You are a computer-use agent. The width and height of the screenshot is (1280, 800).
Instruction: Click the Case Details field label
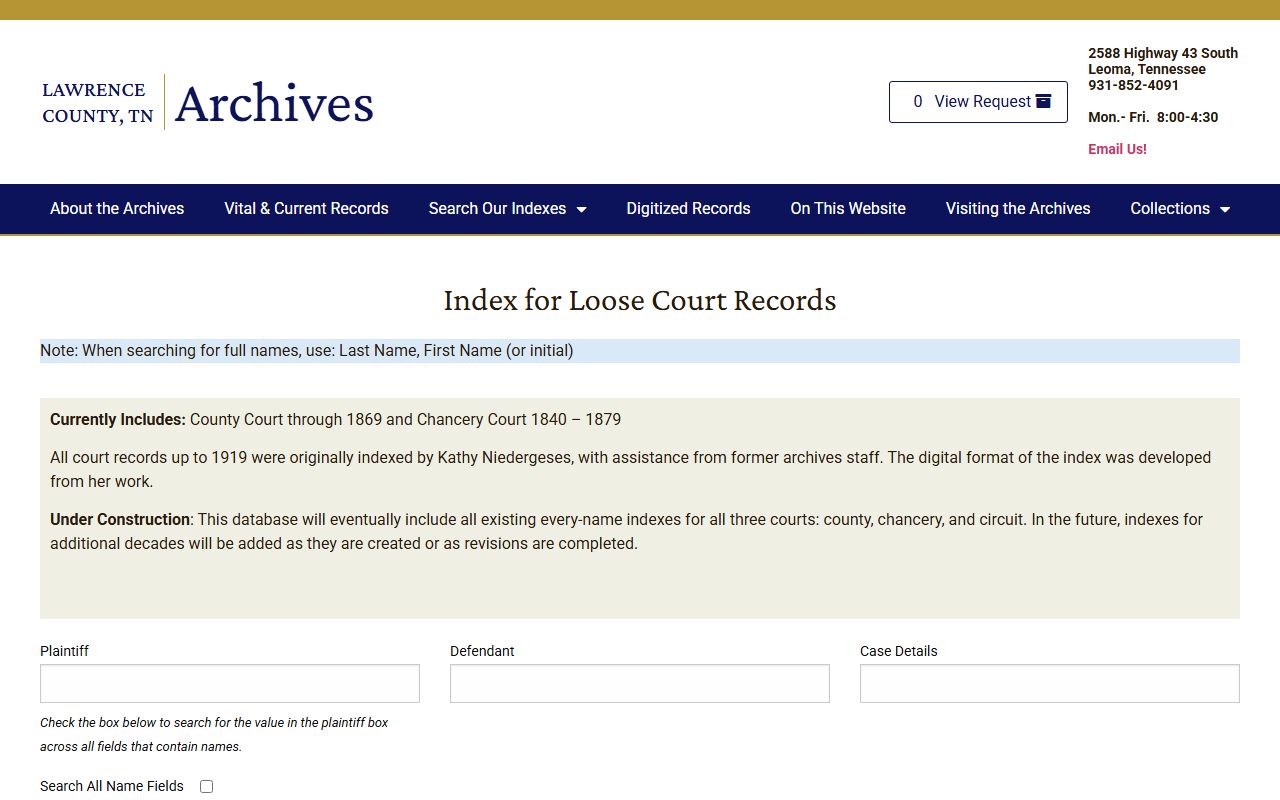pyautogui.click(x=899, y=651)
